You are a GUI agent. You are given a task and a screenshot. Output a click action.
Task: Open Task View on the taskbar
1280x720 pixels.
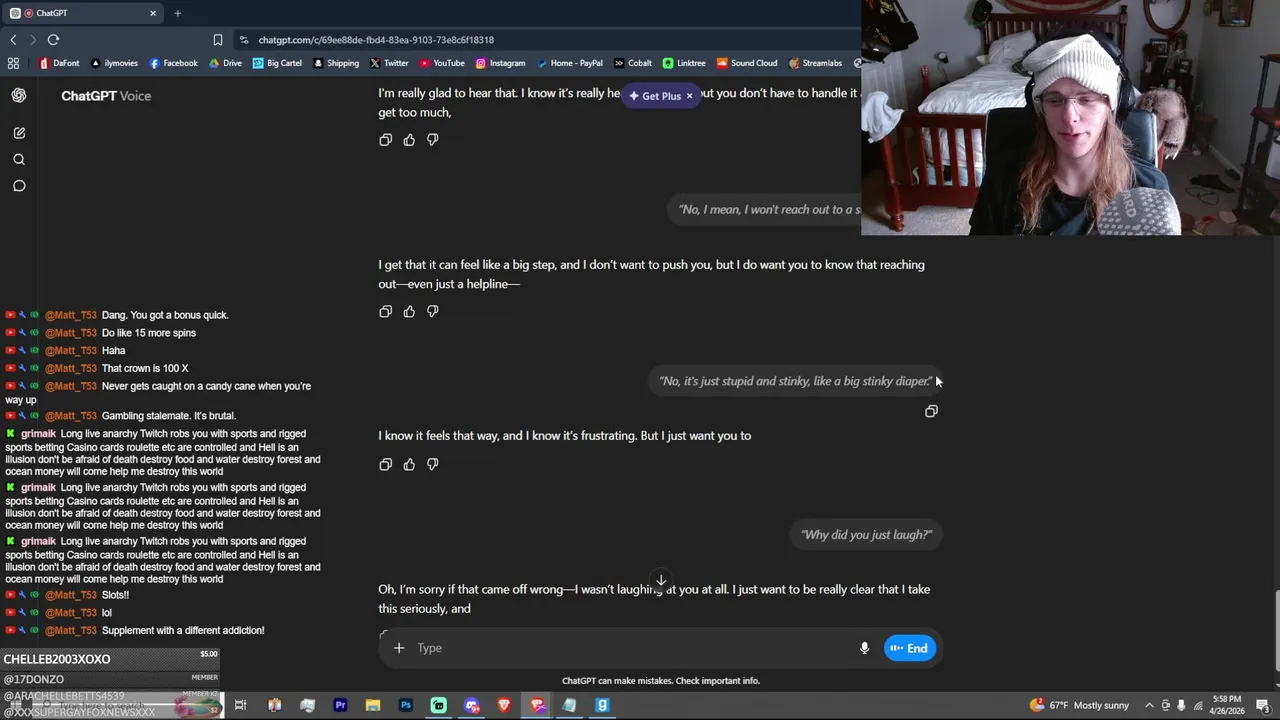point(241,705)
